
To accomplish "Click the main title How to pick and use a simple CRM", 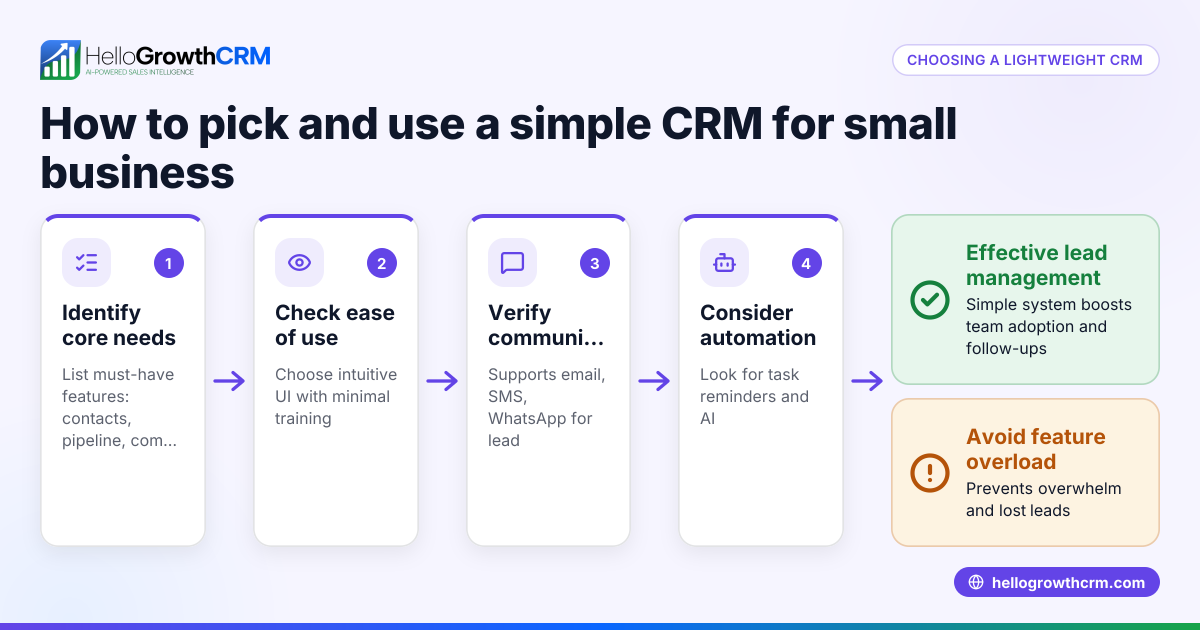I will [498, 148].
